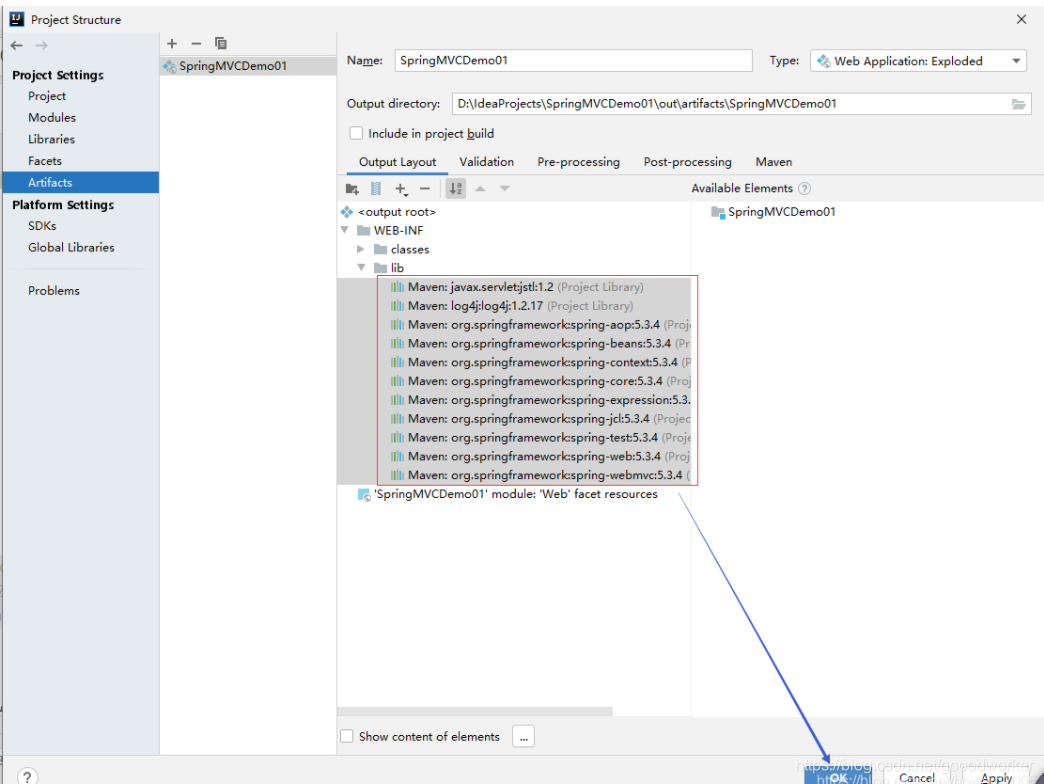Open the Maven tab

(774, 162)
